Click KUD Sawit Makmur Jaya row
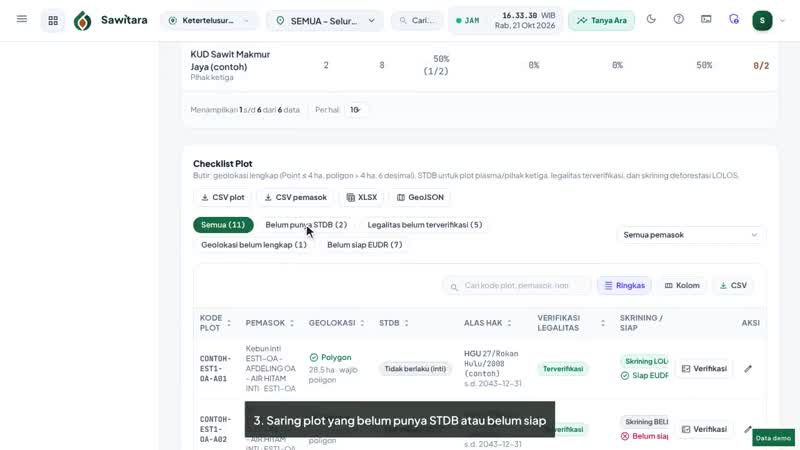The height and width of the screenshot is (450, 800). (x=480, y=65)
